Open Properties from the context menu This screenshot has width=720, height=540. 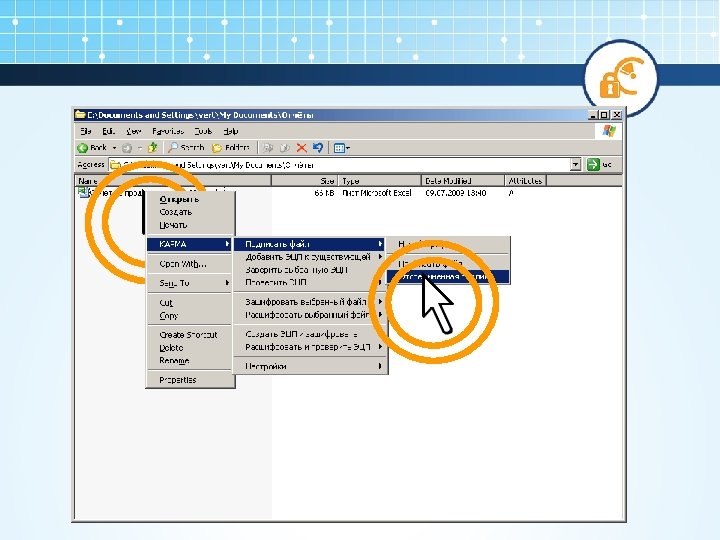(189, 380)
